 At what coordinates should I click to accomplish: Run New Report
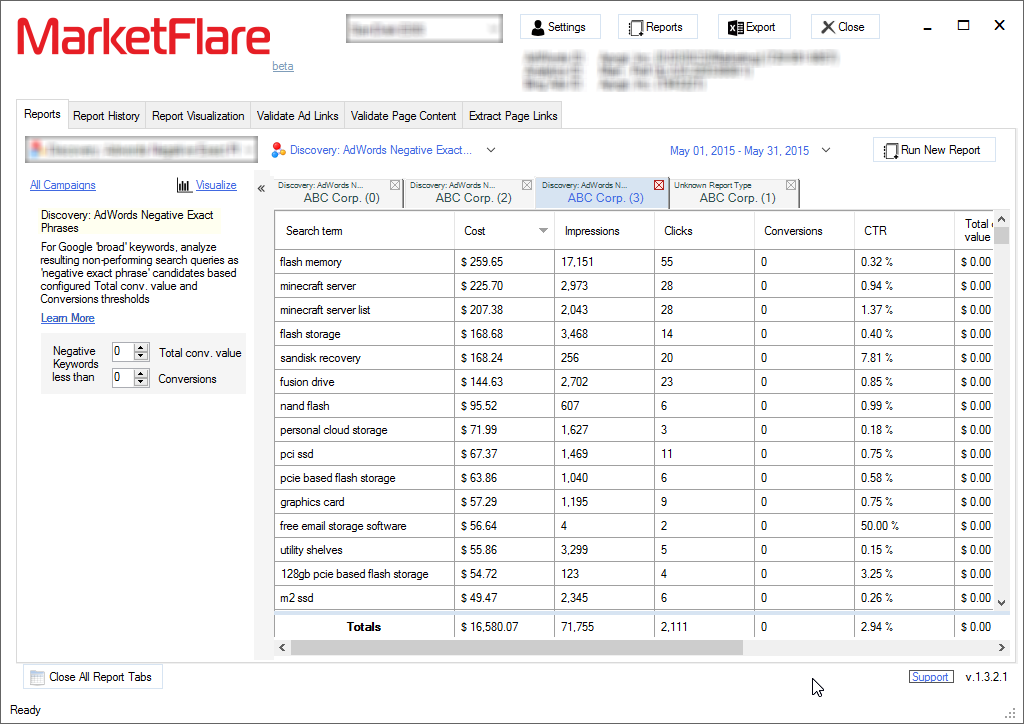(934, 150)
